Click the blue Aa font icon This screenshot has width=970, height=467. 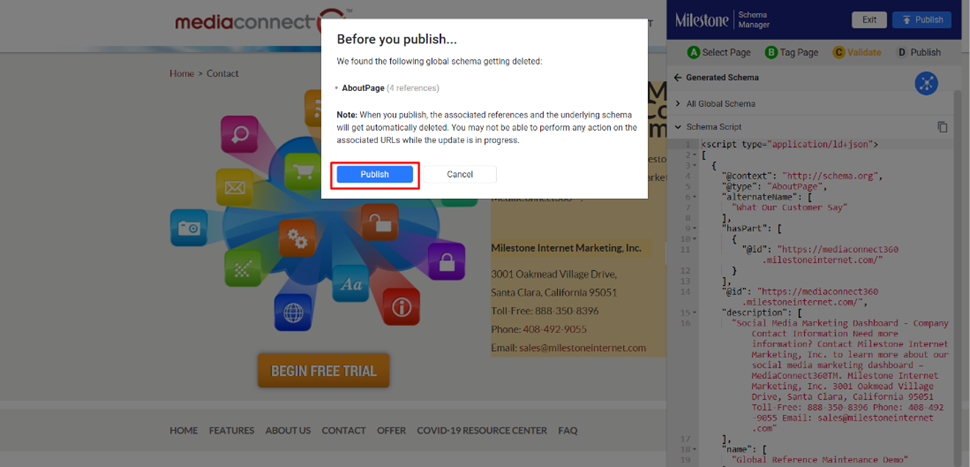351,284
